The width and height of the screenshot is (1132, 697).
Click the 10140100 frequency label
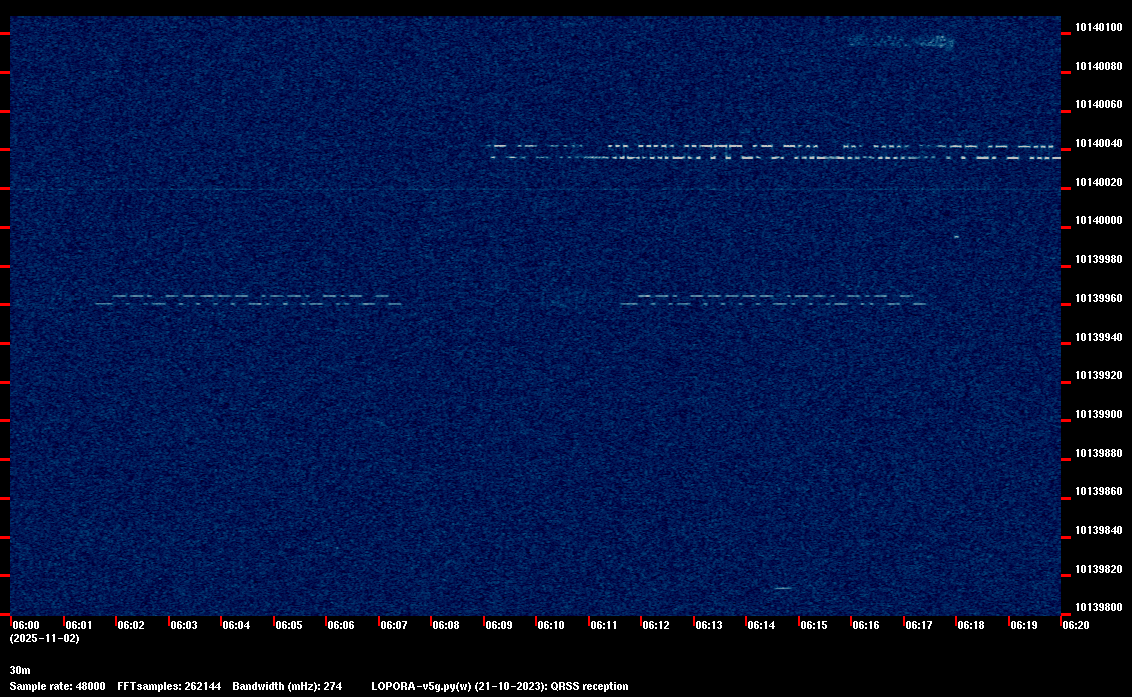point(1098,27)
